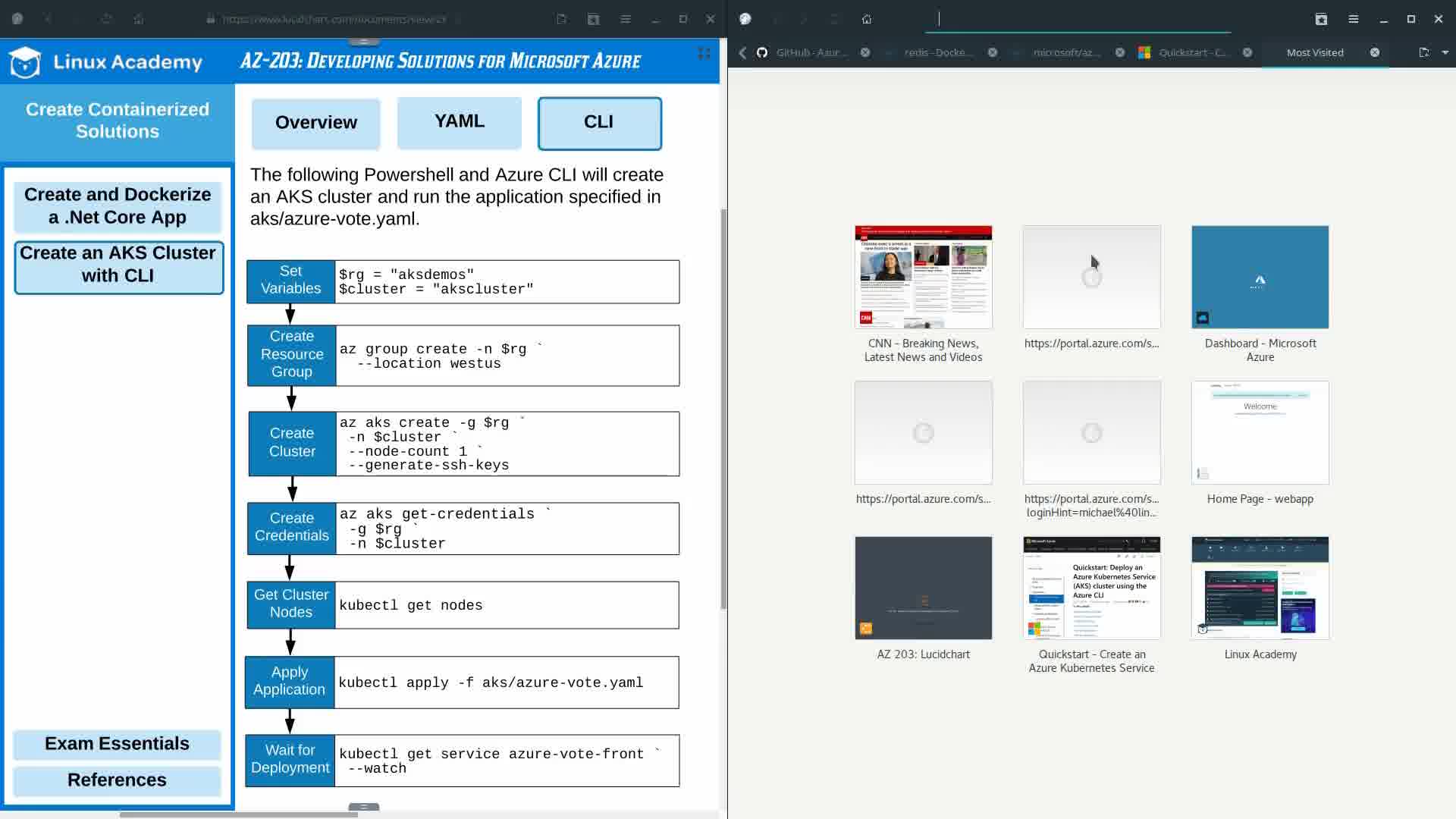Image resolution: width=1456 pixels, height=819 pixels.
Task: Click the address bar in right browser
Action: pos(1077,20)
